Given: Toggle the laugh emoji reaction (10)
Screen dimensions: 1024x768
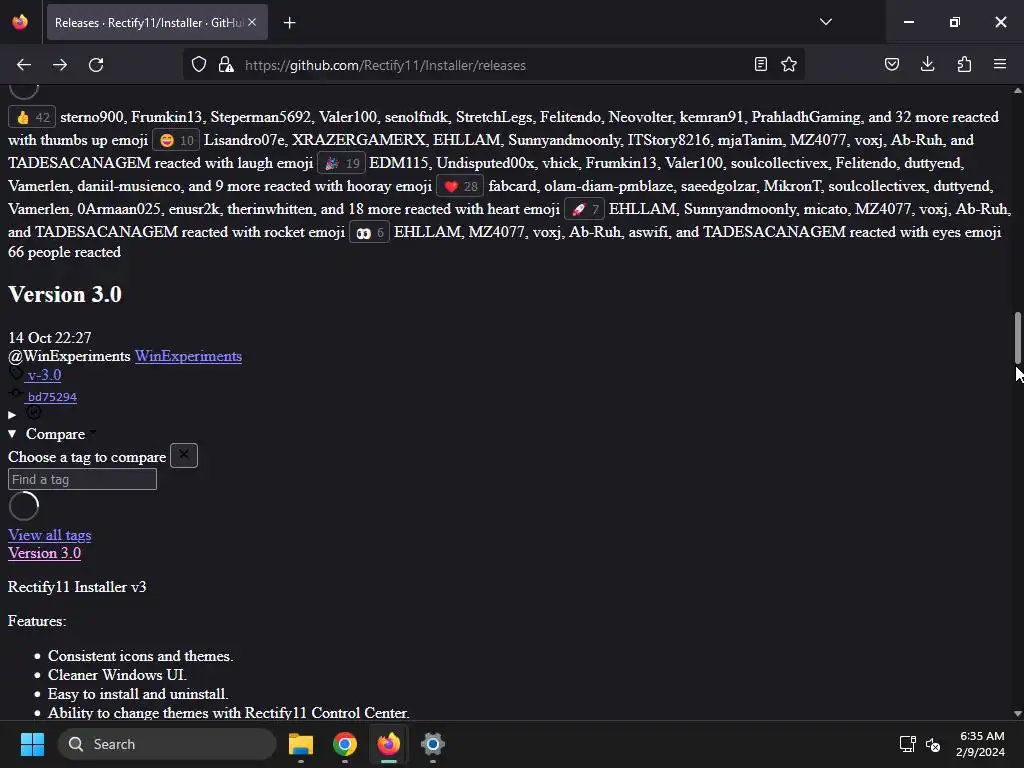Looking at the screenshot, I should point(176,140).
